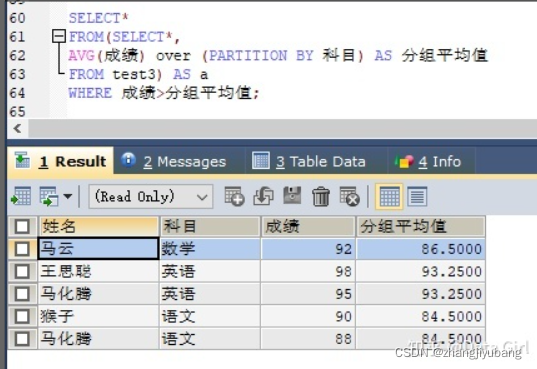Open the (Read Only) mode combo box
Viewport: 537px width, 369px height.
(151, 197)
